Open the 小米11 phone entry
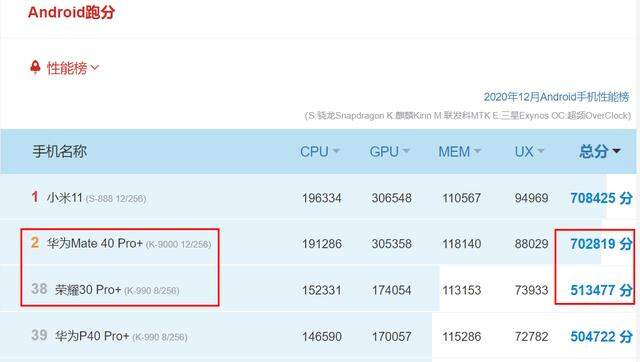Viewport: 640px width, 362px height. coord(65,198)
